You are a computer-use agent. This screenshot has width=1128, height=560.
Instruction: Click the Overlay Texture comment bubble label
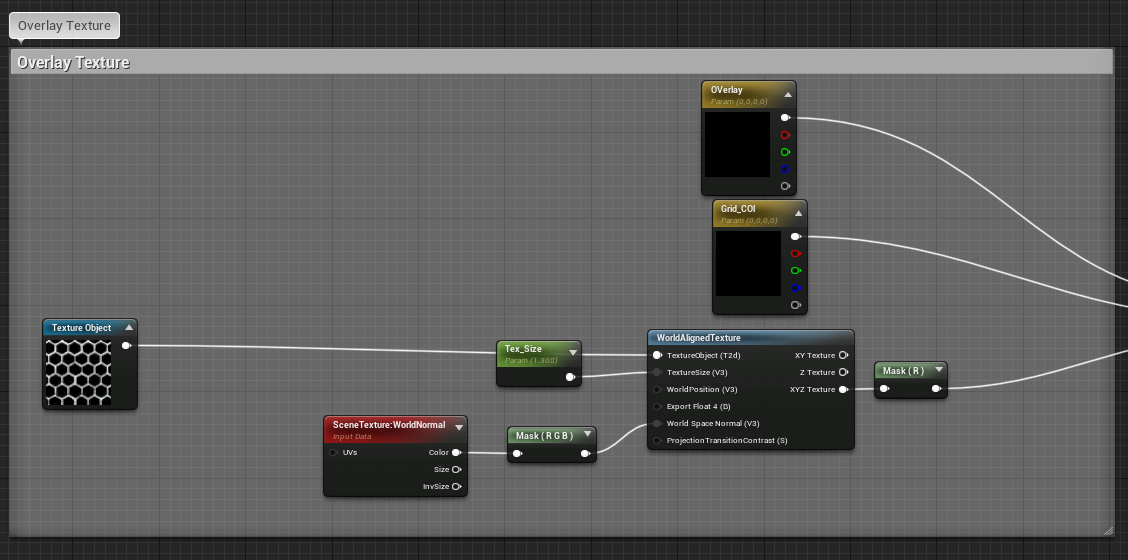point(64,26)
